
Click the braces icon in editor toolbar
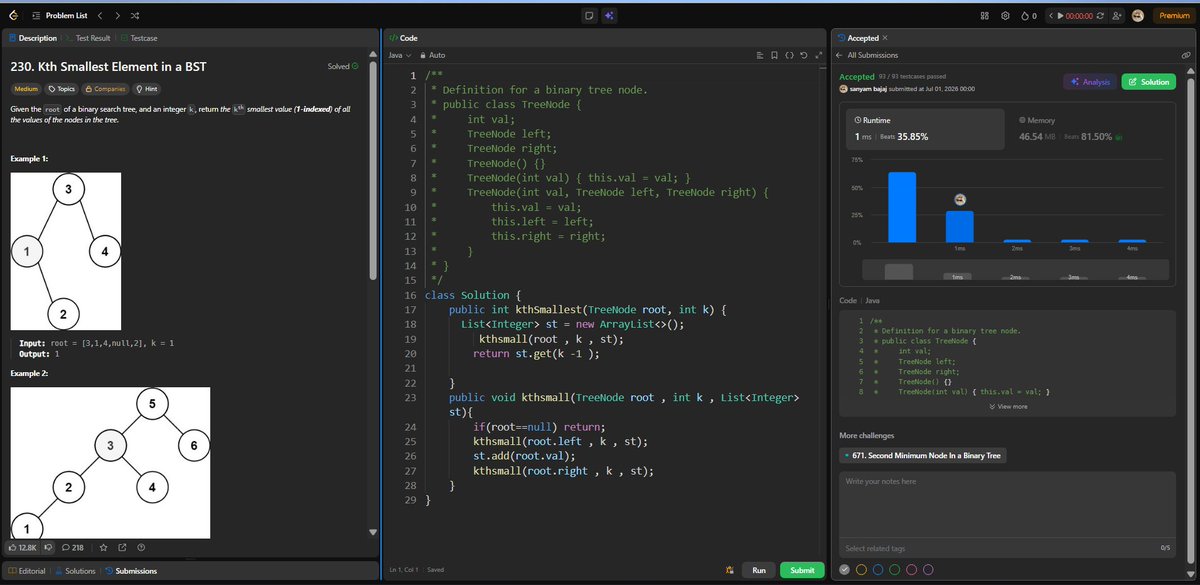tap(790, 54)
